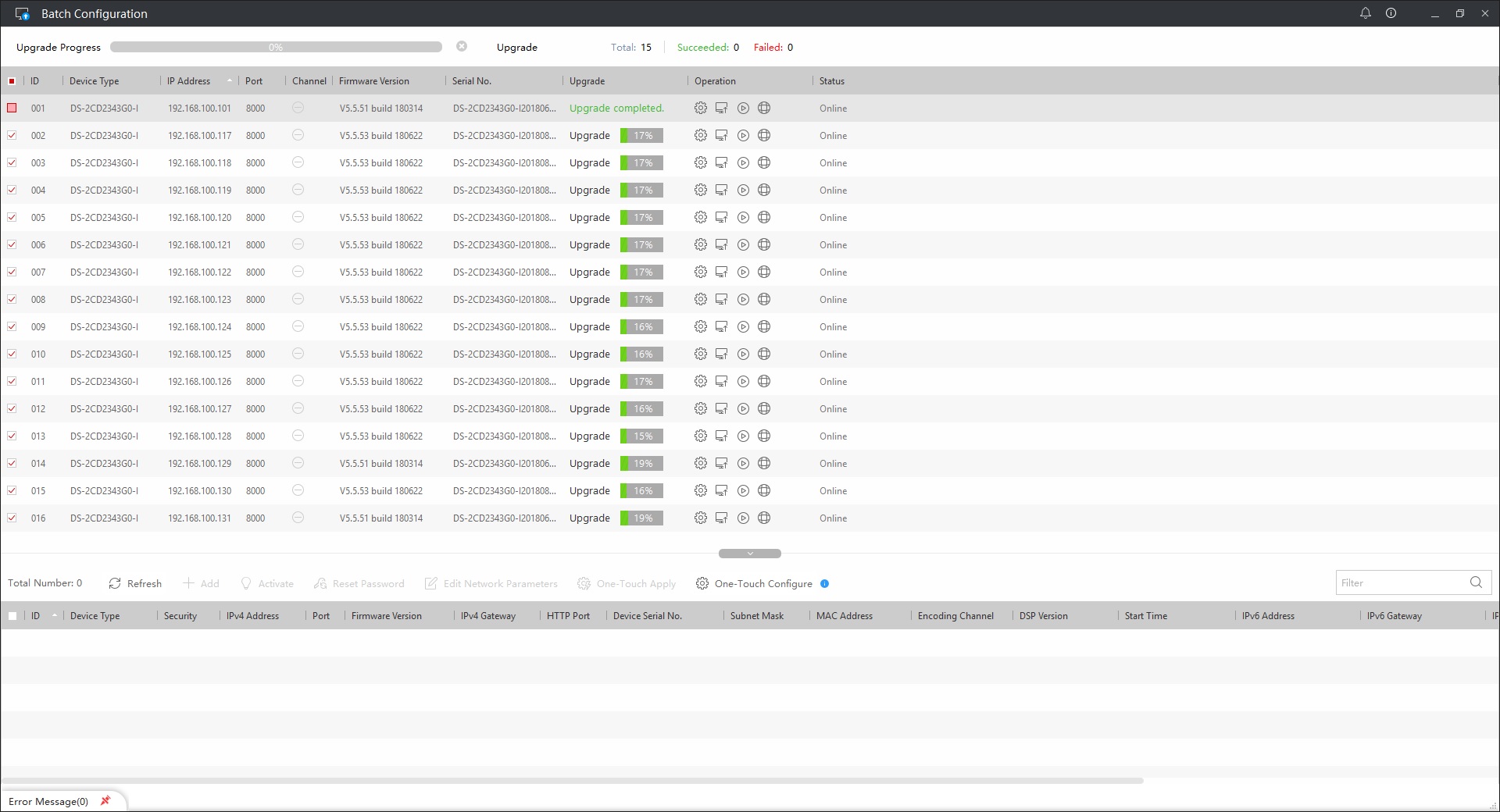Click the Refresh button
The height and width of the screenshot is (812, 1500).
click(x=135, y=583)
